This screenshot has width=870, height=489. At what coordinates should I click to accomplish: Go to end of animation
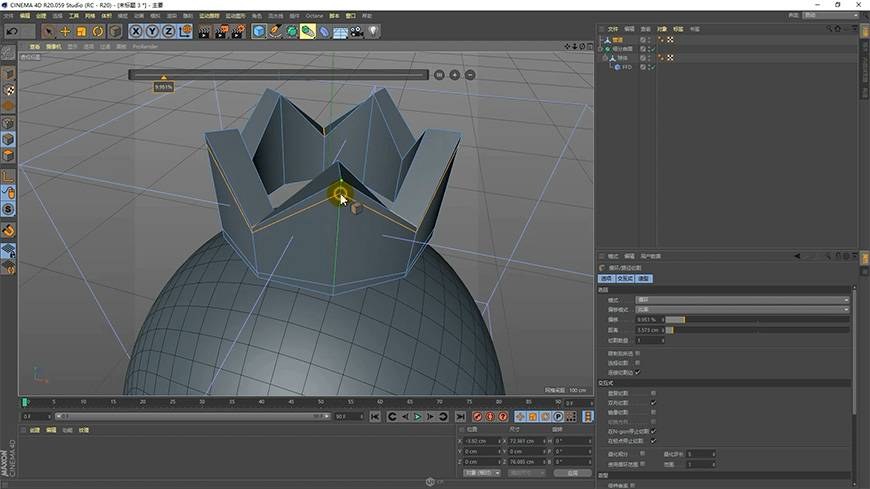pos(460,417)
